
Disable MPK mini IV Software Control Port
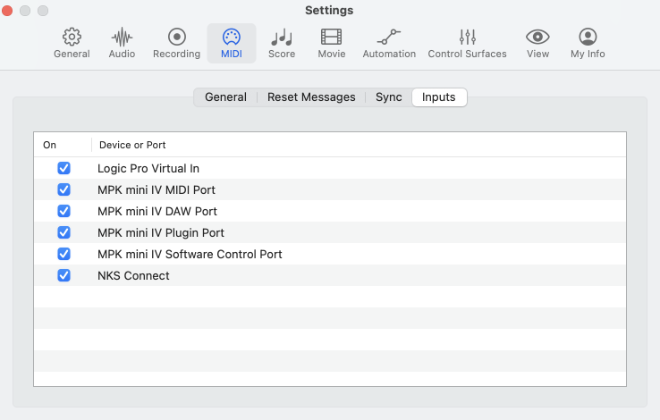64,254
